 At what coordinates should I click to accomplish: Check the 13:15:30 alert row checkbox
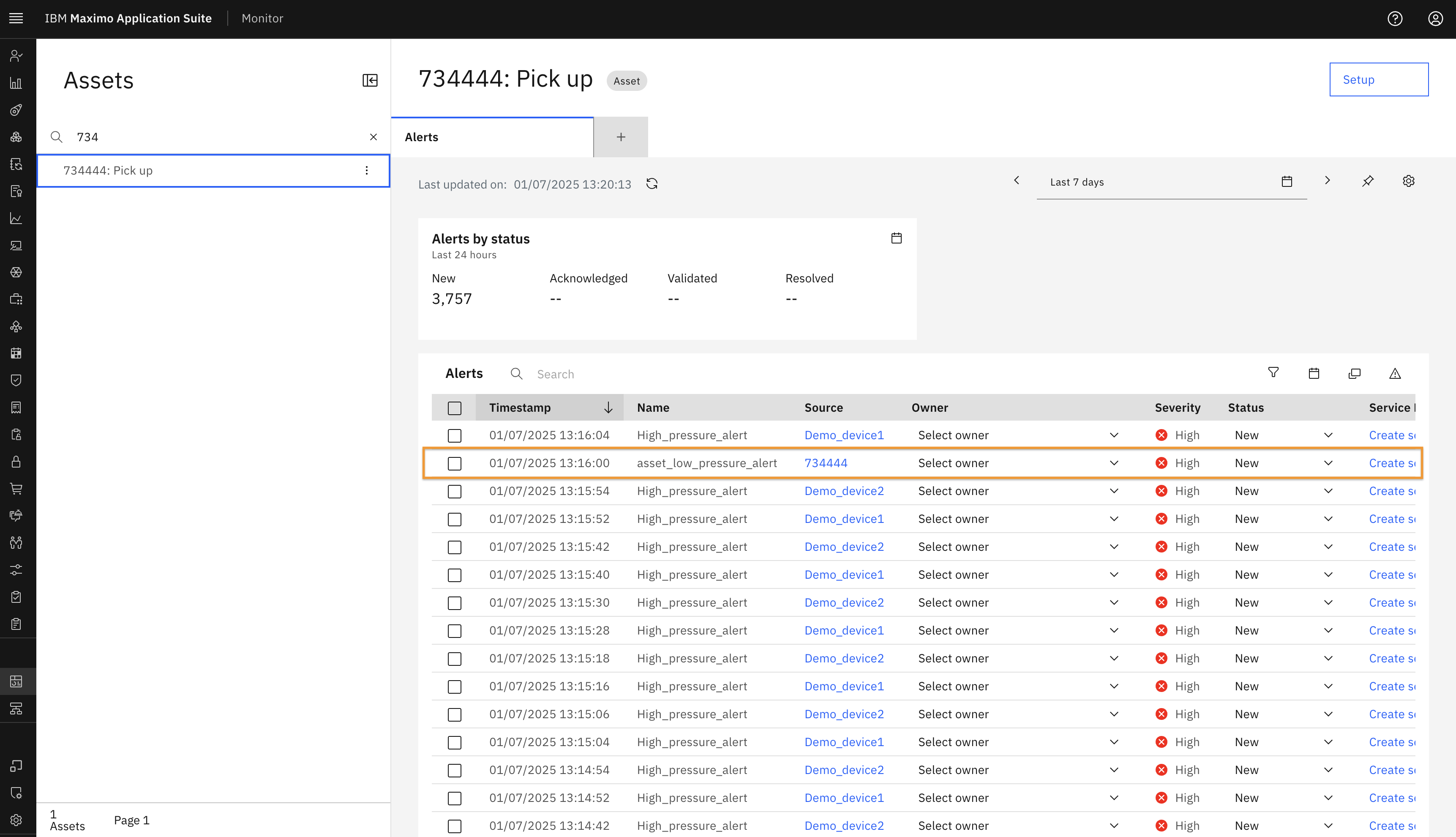455,603
